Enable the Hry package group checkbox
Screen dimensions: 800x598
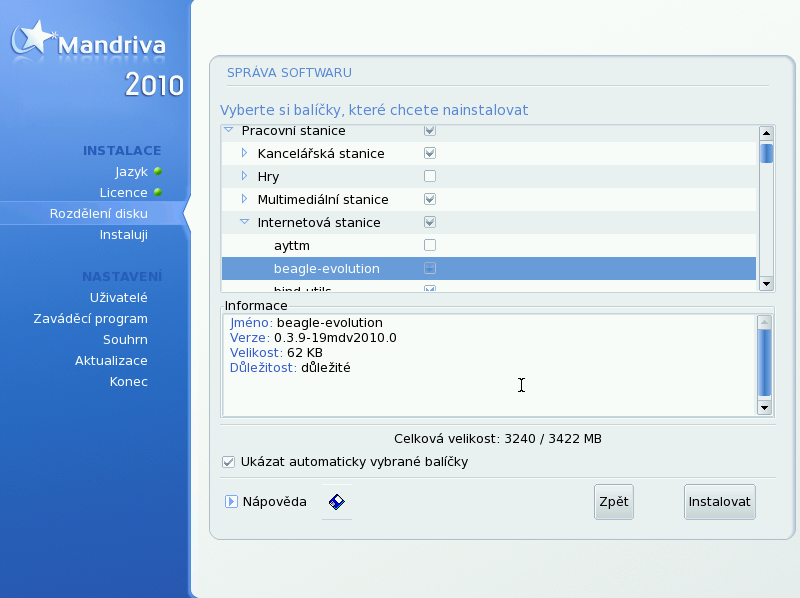(x=430, y=176)
